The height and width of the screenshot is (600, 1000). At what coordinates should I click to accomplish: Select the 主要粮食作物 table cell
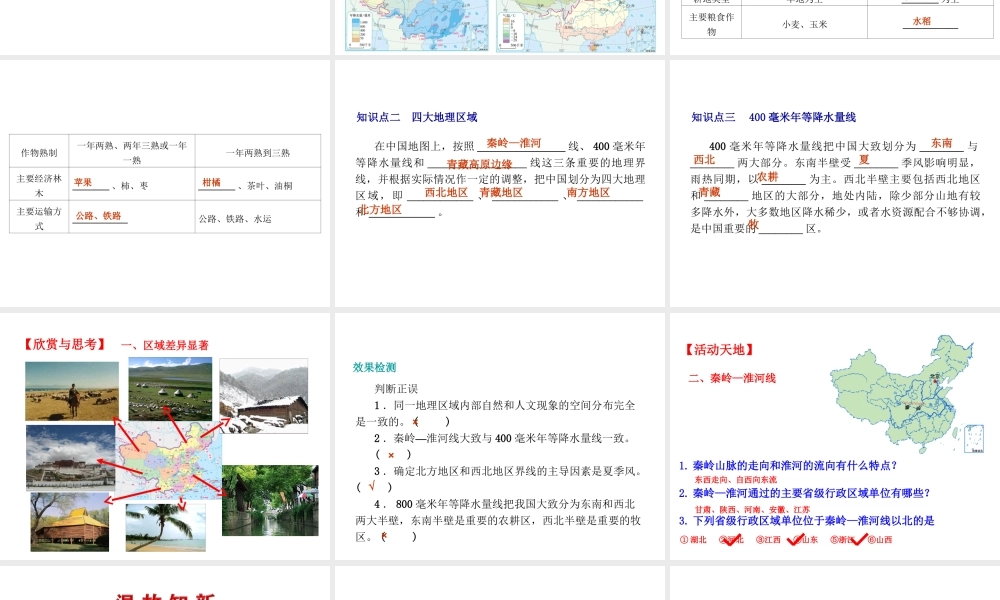[712, 24]
